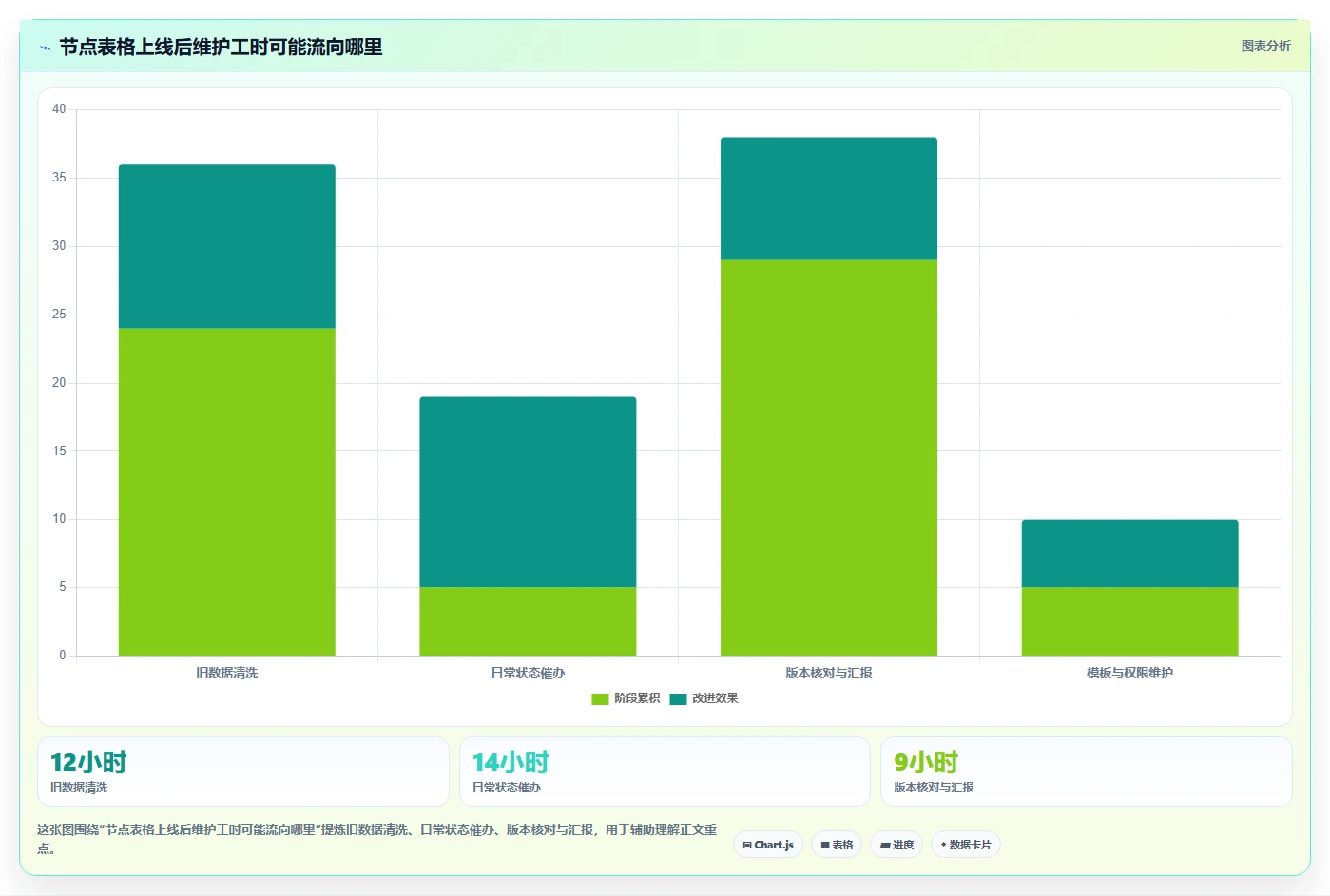The height and width of the screenshot is (896, 1330).
Task: Select the 12小时 旧数据清洗 stat card
Action: click(x=243, y=772)
